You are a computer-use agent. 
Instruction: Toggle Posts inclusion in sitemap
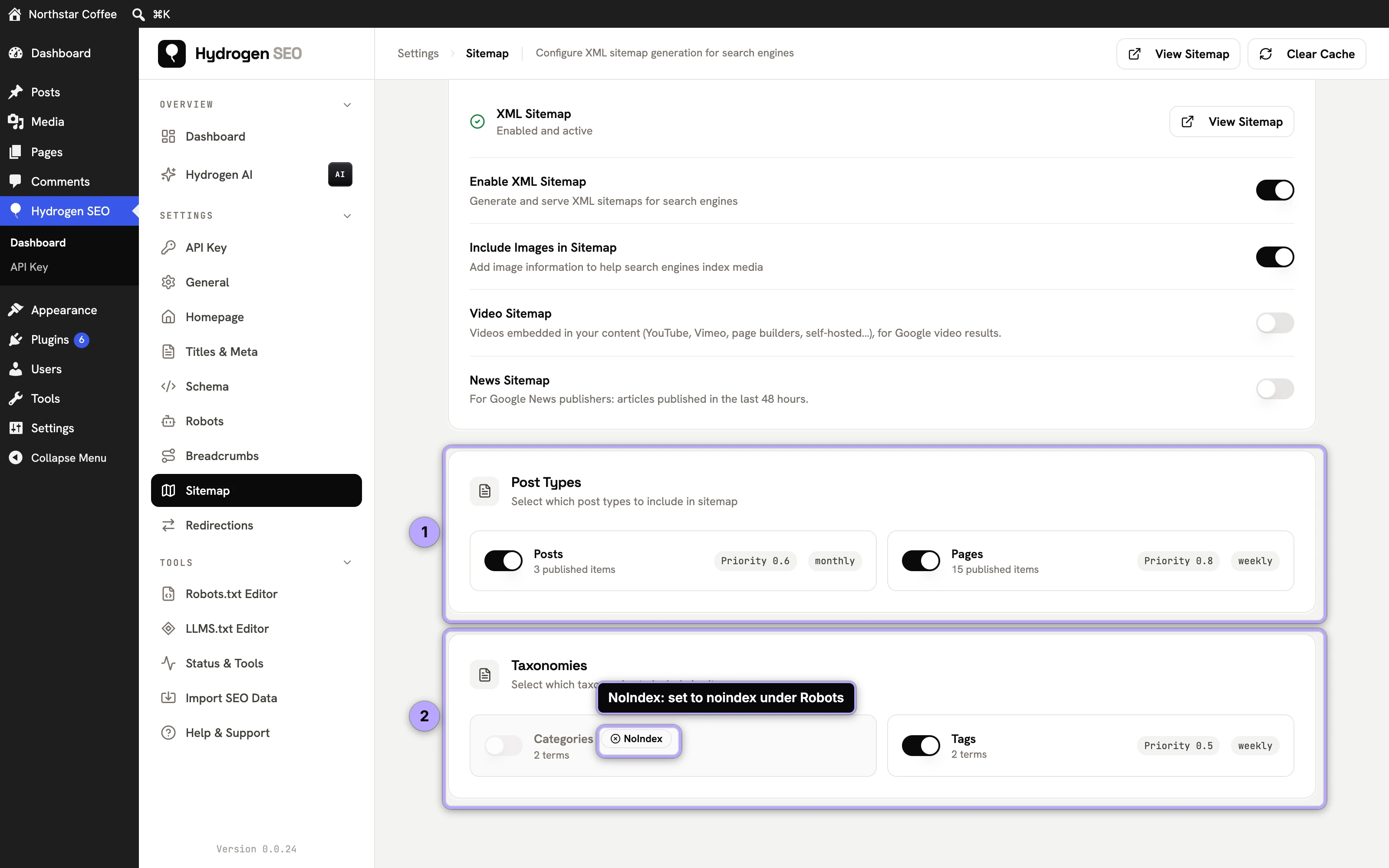point(504,561)
